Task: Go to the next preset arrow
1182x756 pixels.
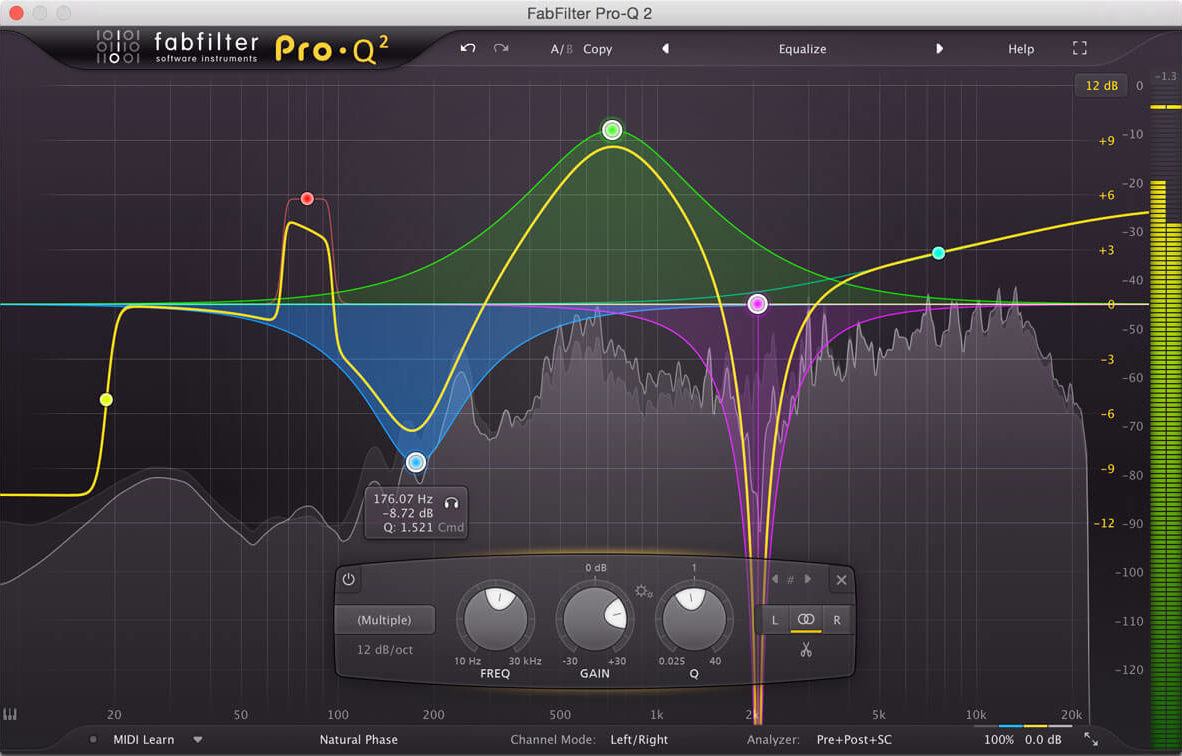Action: tap(939, 48)
